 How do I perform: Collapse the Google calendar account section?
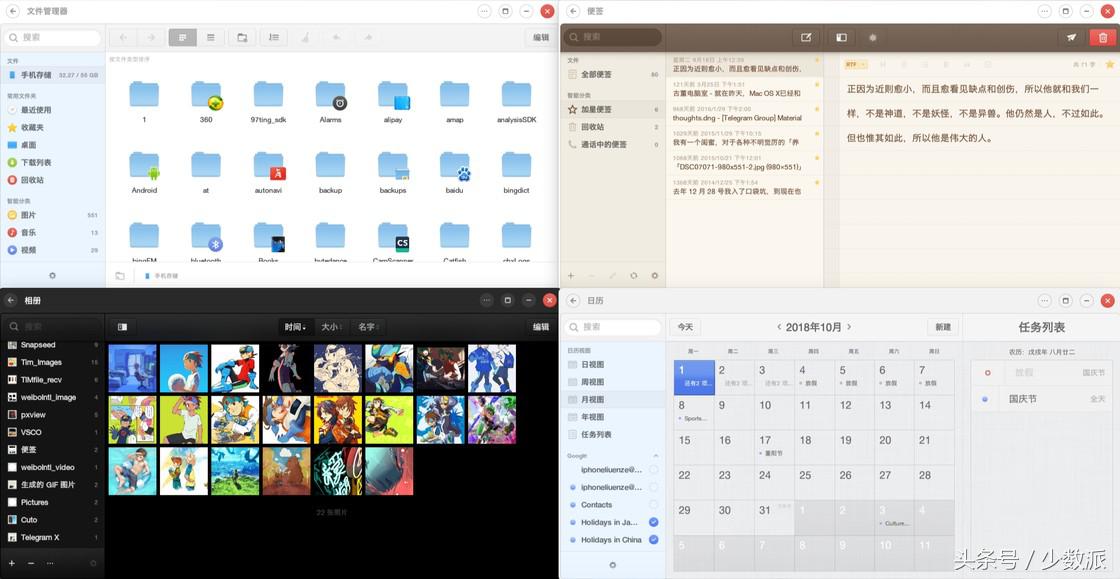pos(656,455)
